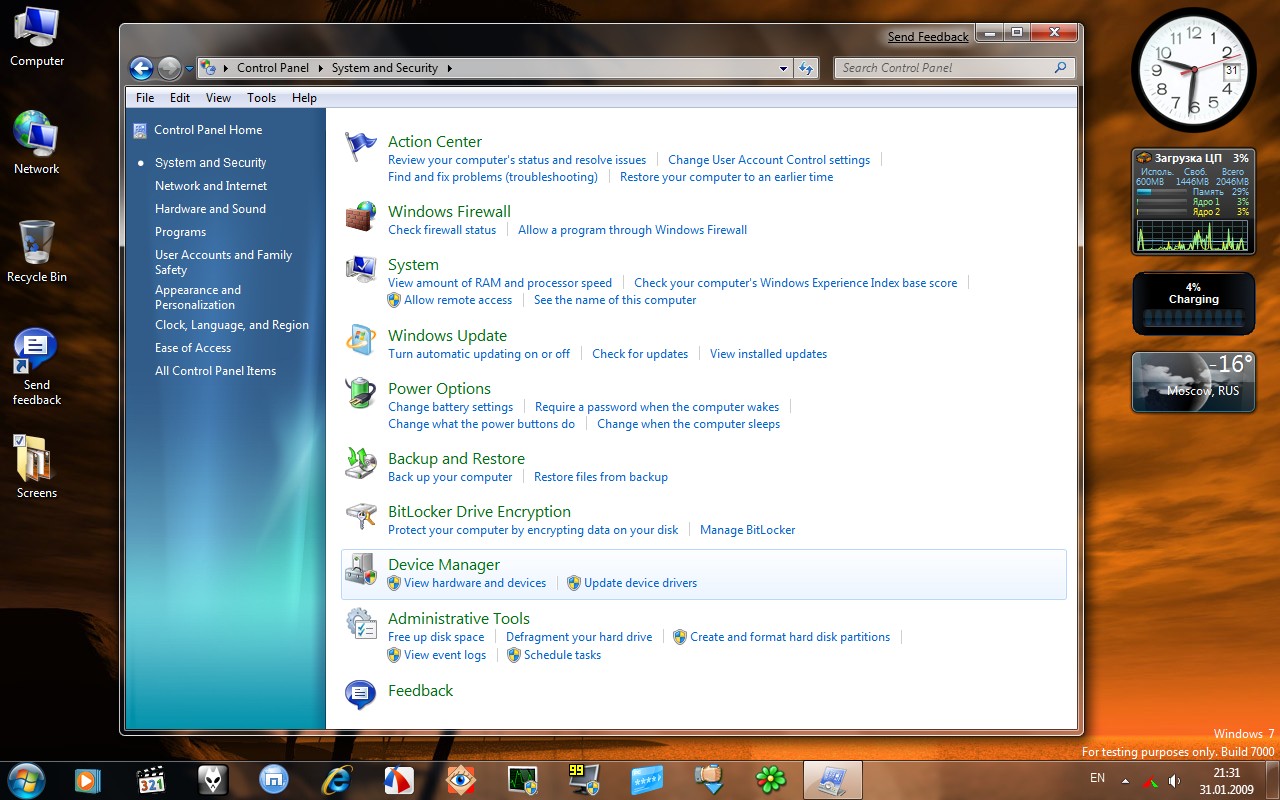
Task: Click the Windows Update icon
Action: point(360,340)
